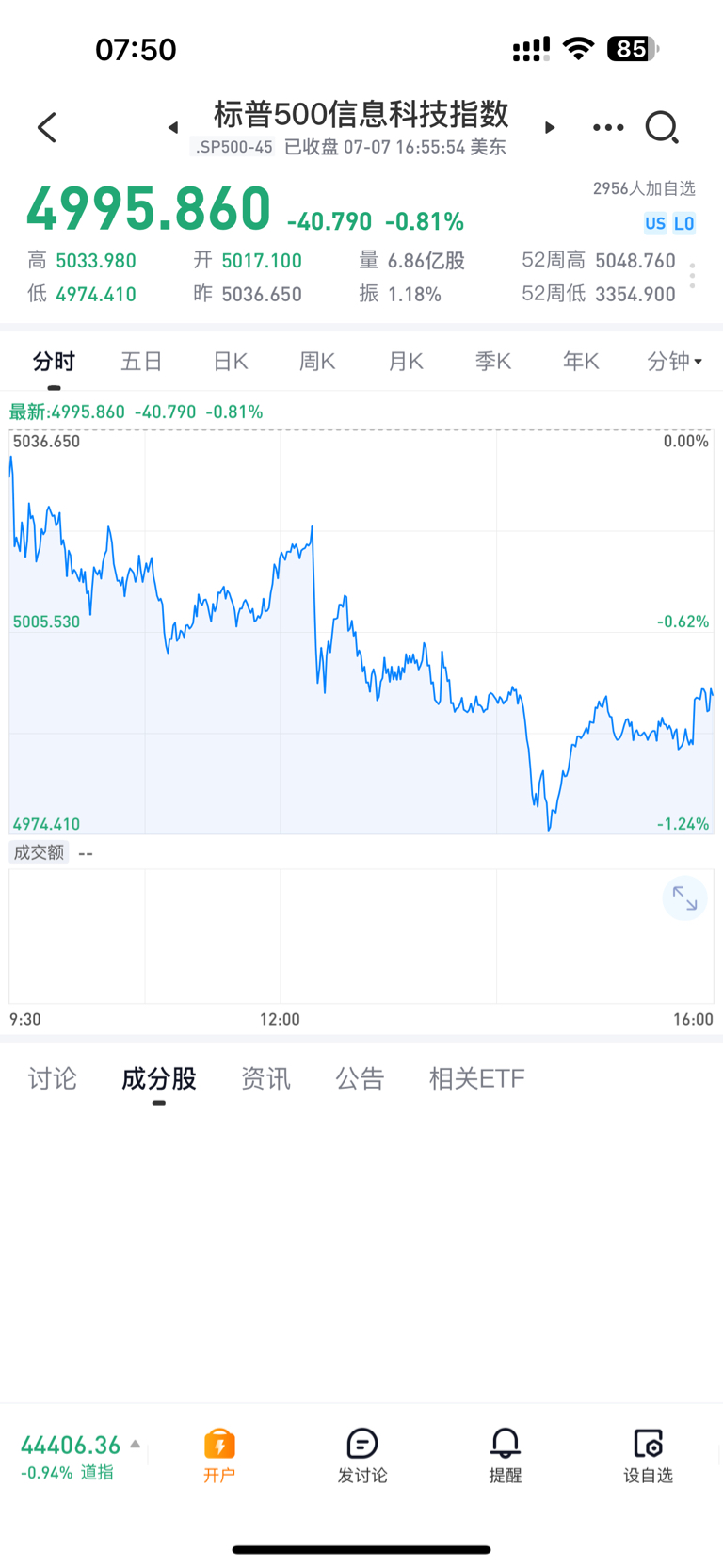Tap the 提醒 bell alert icon
The height and width of the screenshot is (1568, 723).
(506, 1455)
